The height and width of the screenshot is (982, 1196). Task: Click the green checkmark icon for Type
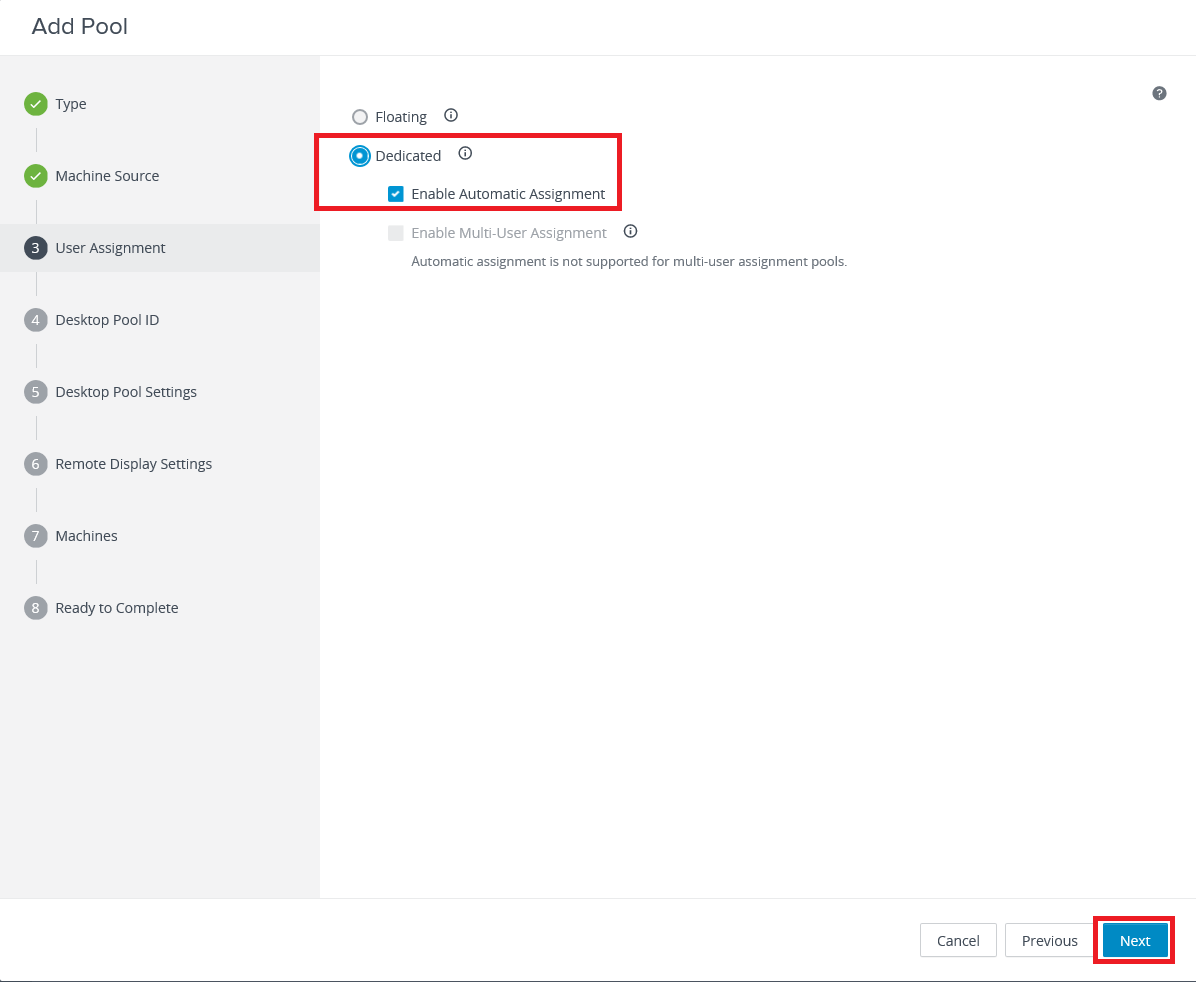coord(36,104)
